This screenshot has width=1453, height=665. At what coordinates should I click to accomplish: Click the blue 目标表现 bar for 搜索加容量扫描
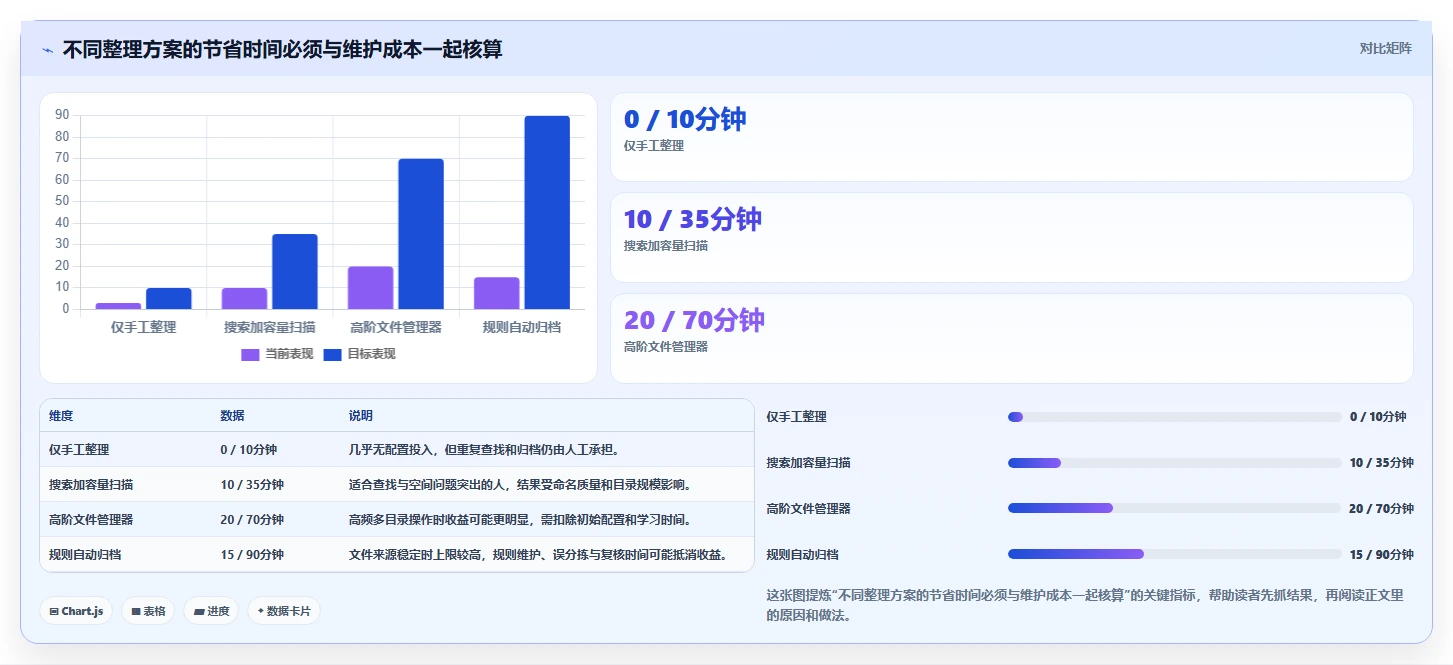pyautogui.click(x=295, y=272)
